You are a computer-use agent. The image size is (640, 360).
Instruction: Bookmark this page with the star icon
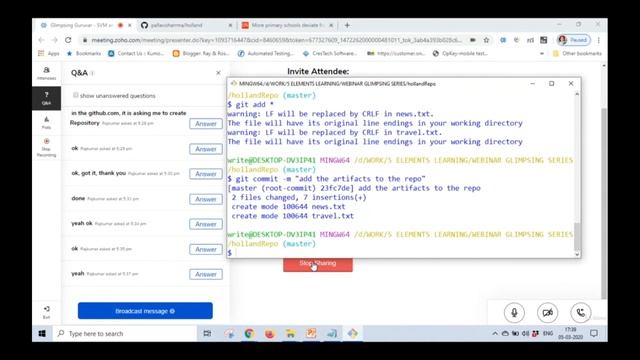[x=486, y=40]
